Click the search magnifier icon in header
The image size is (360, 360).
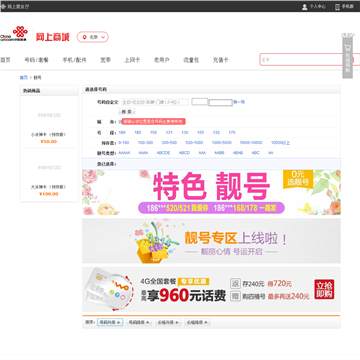[354, 60]
